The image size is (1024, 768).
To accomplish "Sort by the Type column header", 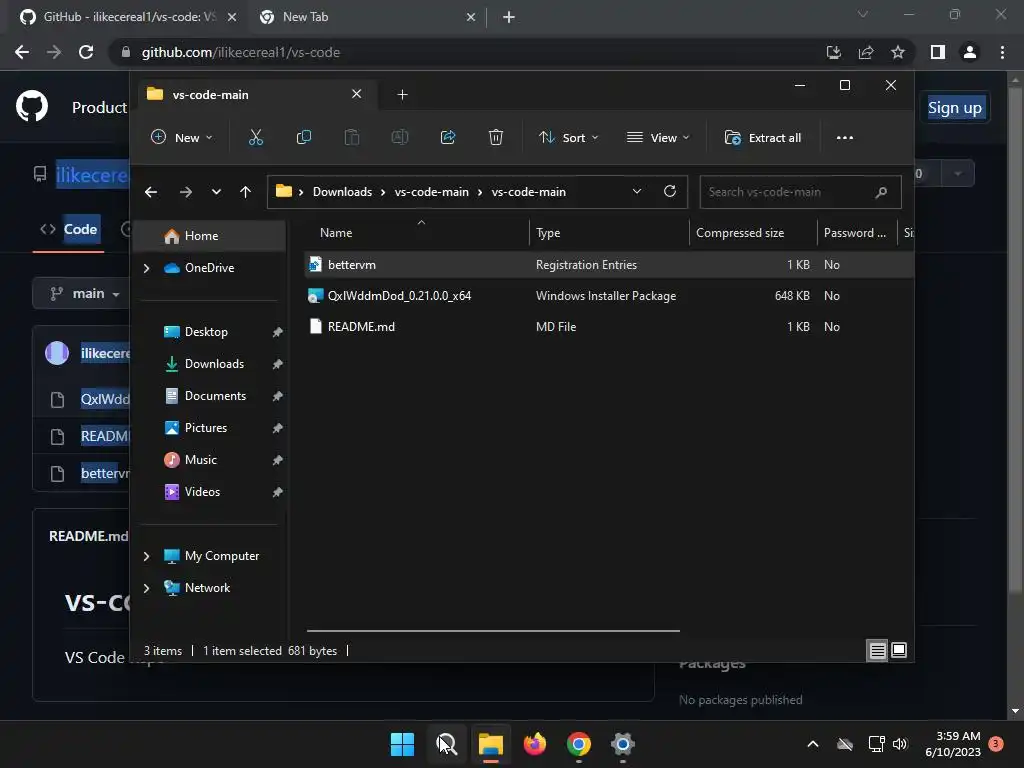I will coord(609,232).
